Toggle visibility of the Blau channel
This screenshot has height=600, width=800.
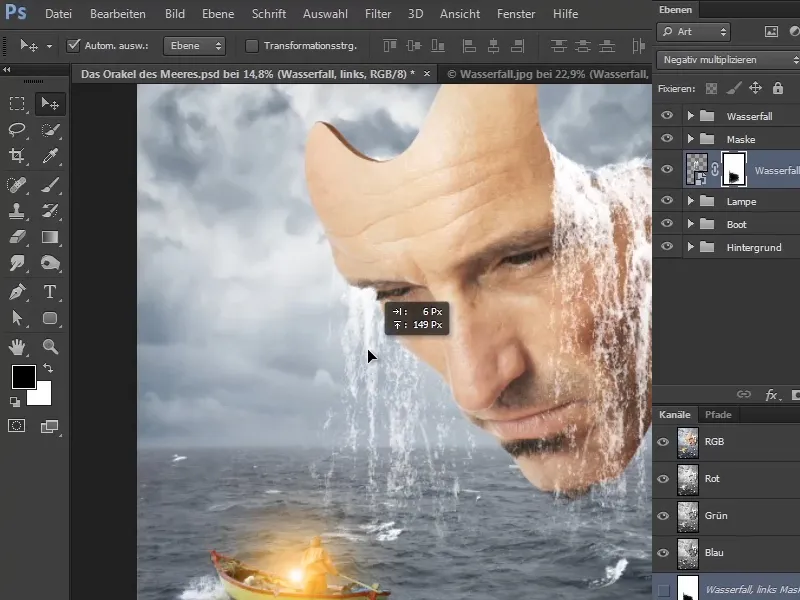click(x=663, y=553)
